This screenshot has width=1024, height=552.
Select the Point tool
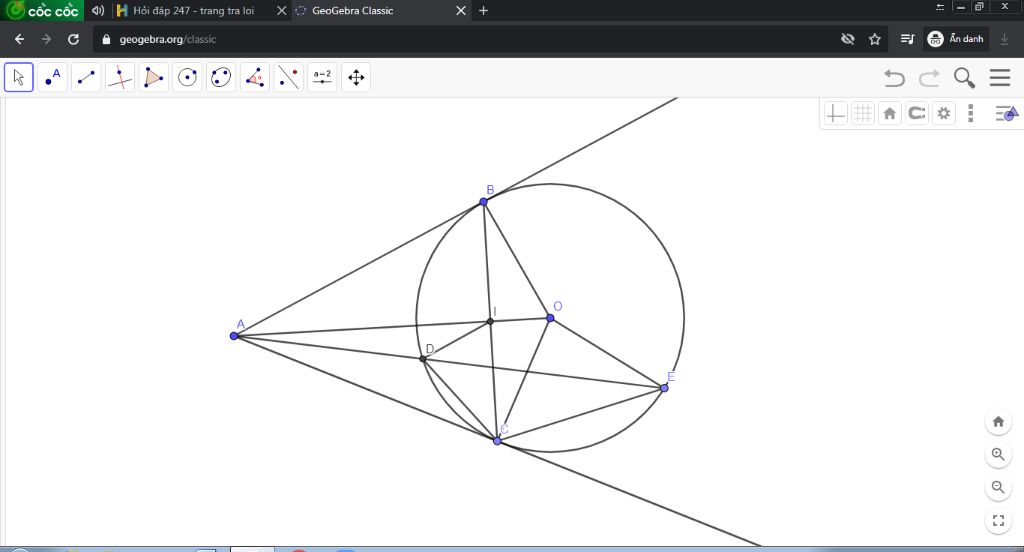click(x=52, y=78)
